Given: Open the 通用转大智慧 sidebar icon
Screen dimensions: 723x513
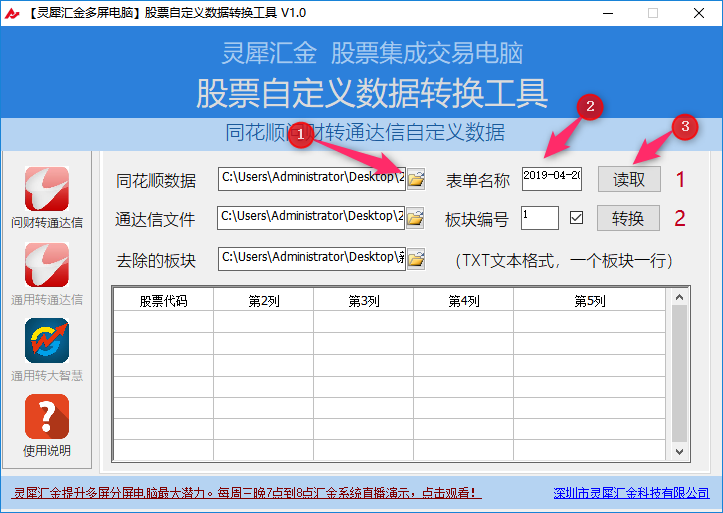Looking at the screenshot, I should click(x=47, y=341).
